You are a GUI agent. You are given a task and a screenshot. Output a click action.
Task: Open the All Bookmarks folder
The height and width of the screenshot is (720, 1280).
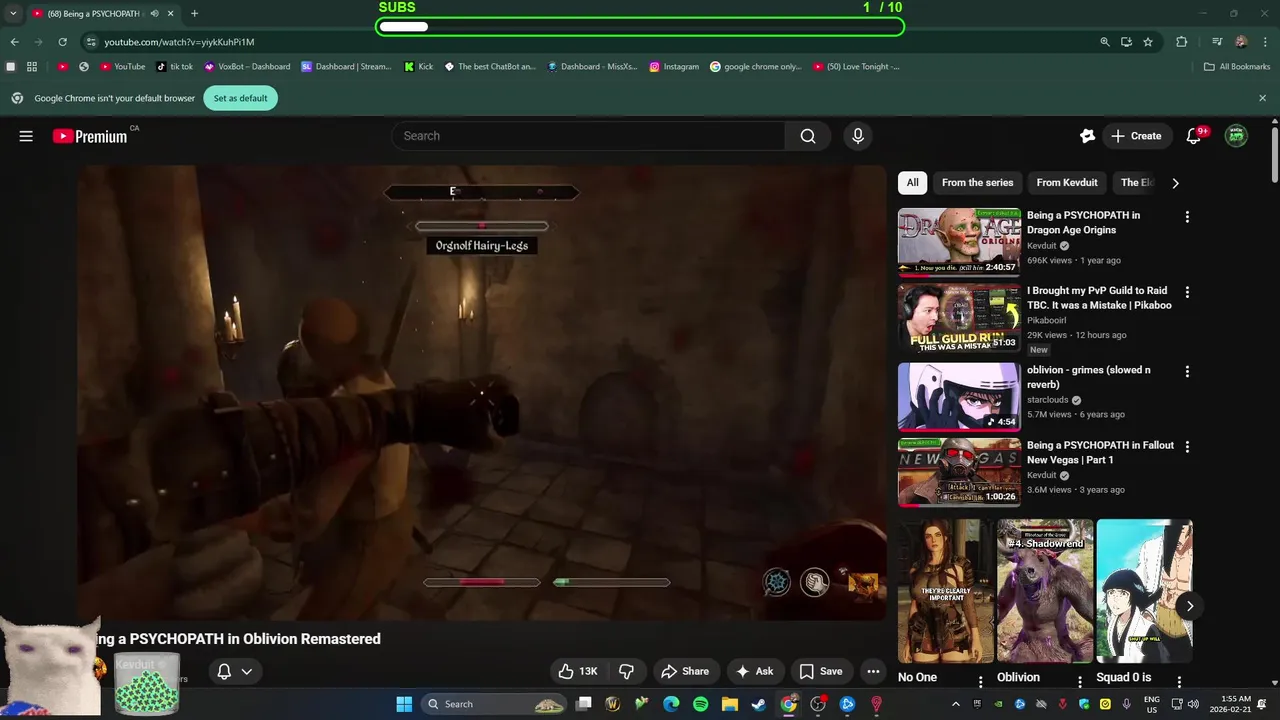tap(1237, 67)
